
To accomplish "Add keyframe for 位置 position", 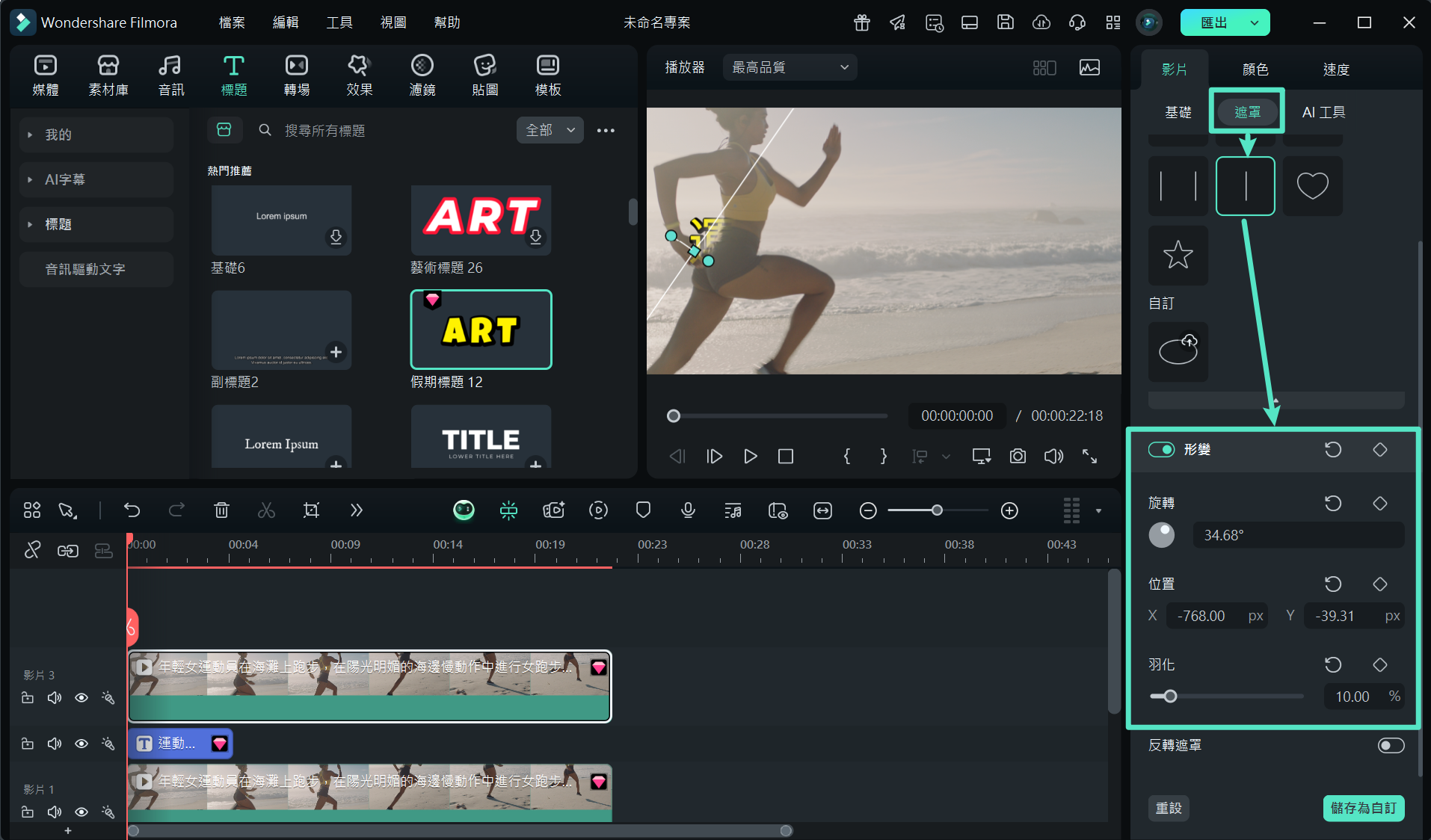I will point(1380,584).
